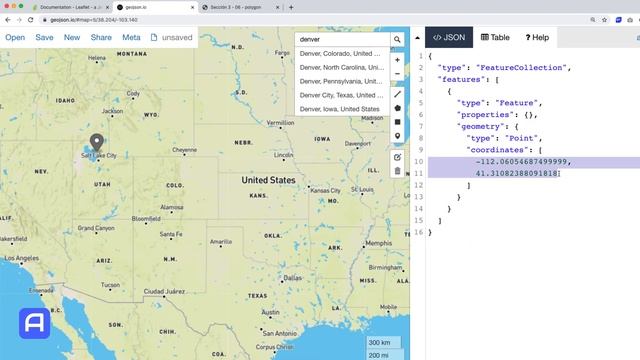Image resolution: width=640 pixels, height=360 pixels.
Task: Click the blue extension icon in toolbar
Action: [619, 20]
